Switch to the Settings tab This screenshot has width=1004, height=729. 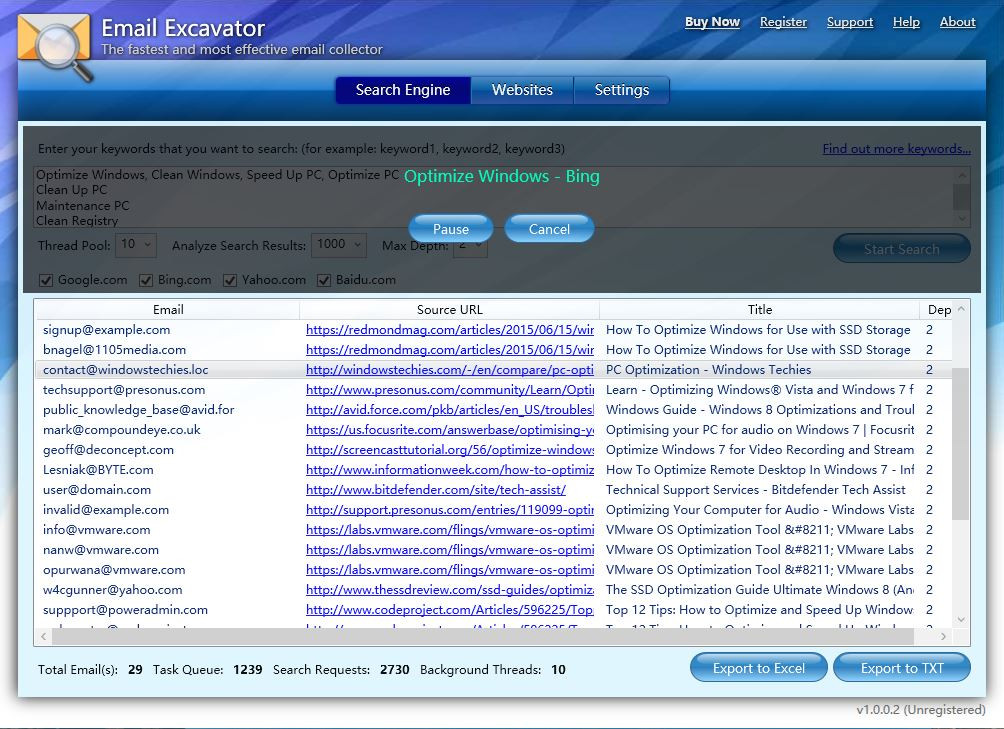622,90
